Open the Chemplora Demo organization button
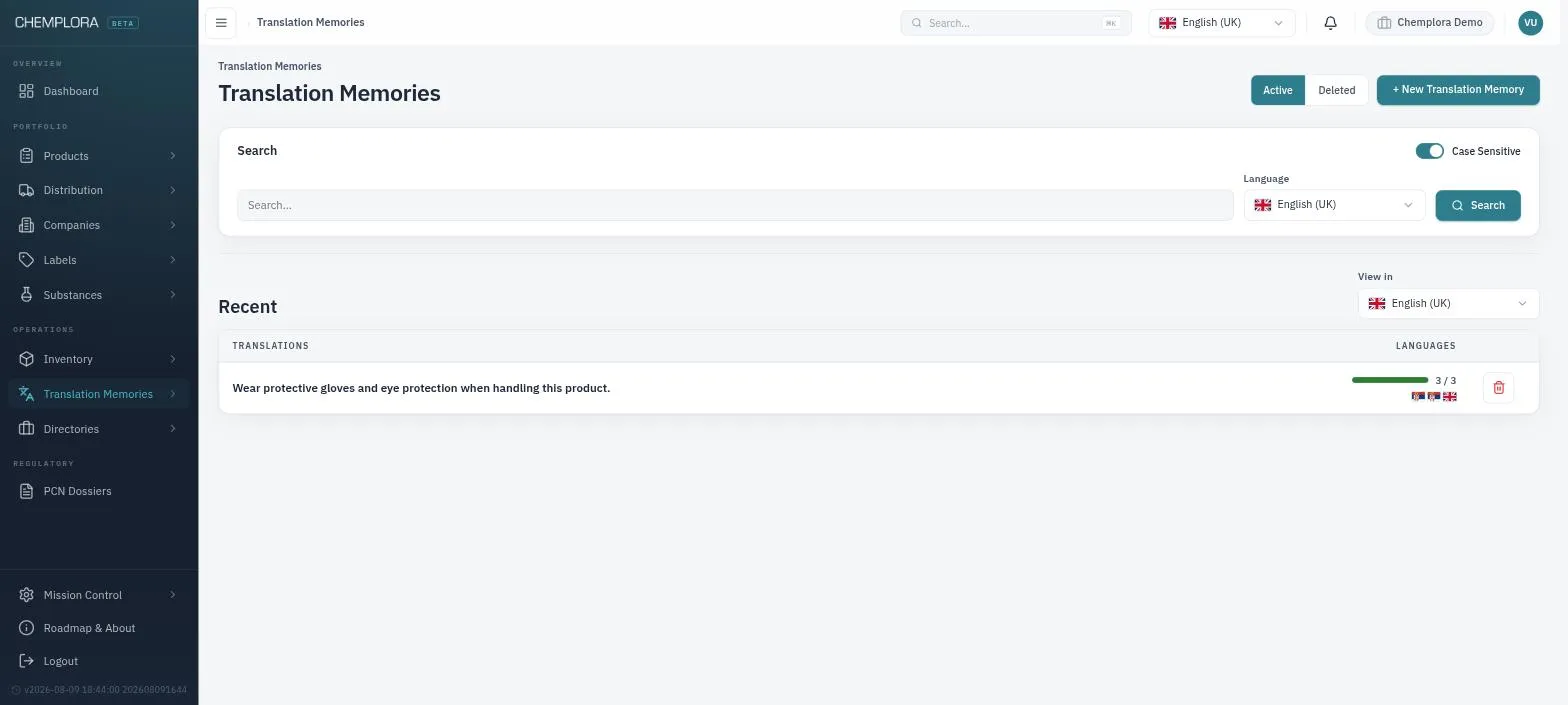 tap(1430, 23)
